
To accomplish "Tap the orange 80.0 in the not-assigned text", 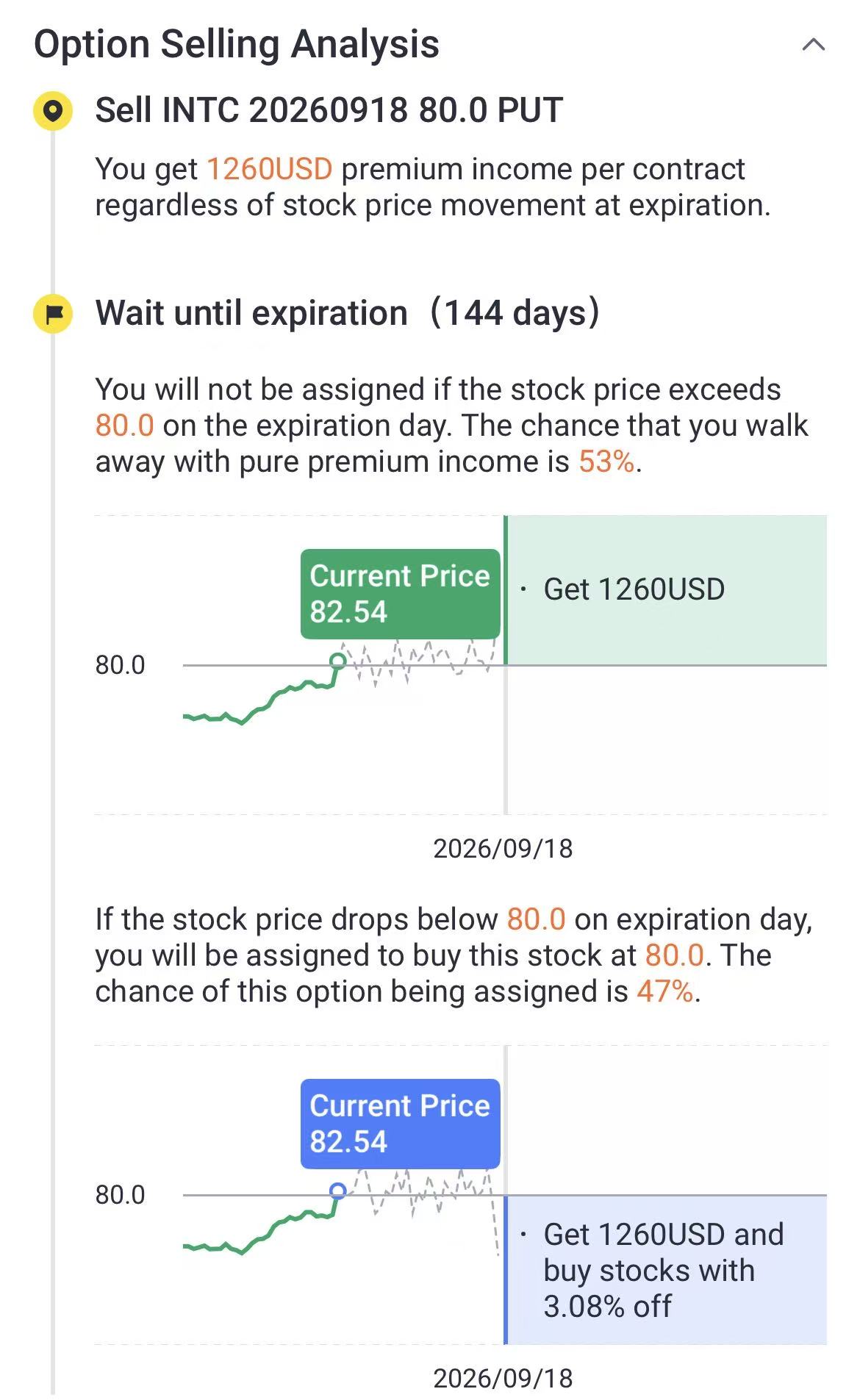I will [x=124, y=426].
